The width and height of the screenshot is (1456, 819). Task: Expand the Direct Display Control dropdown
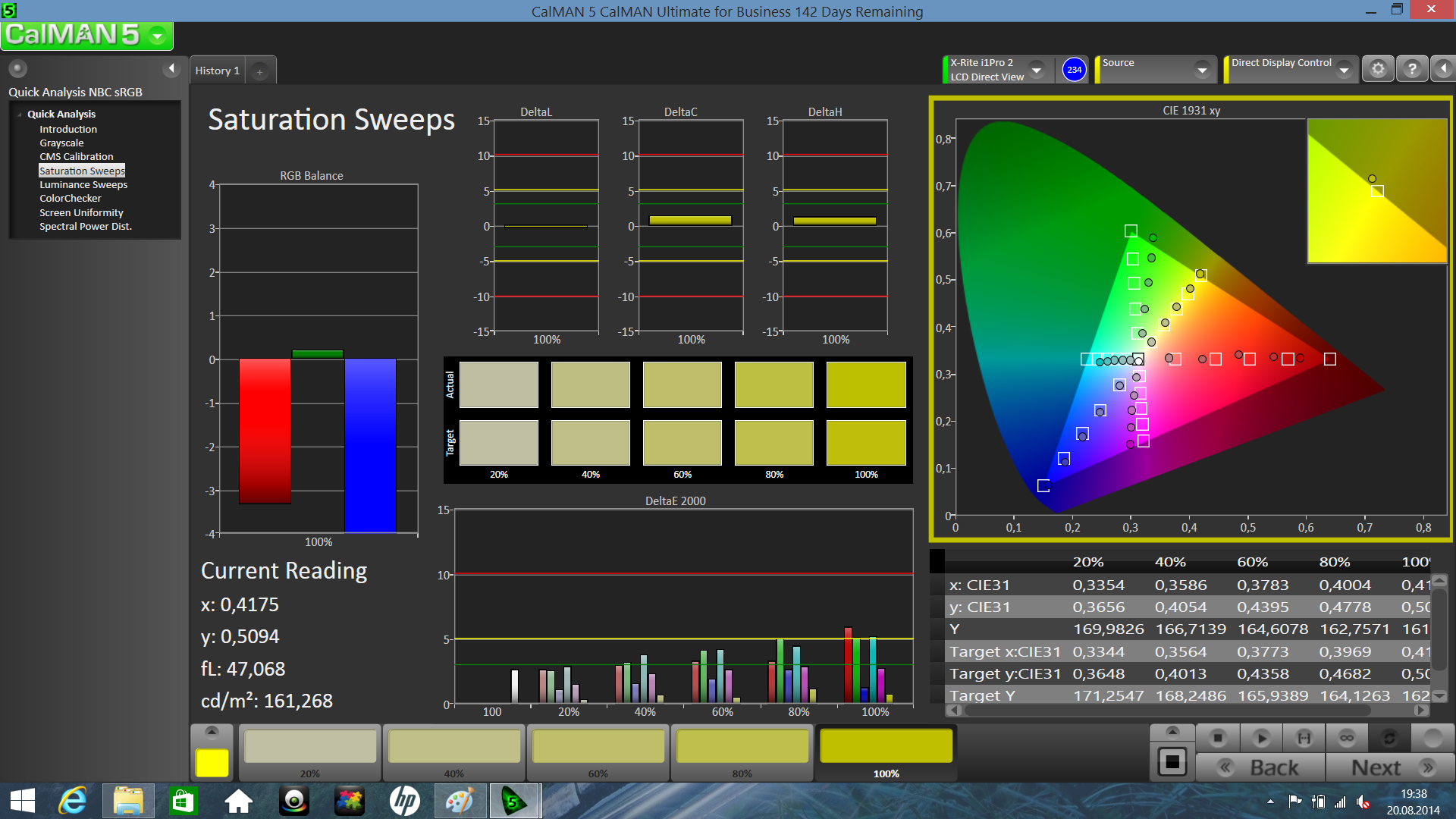click(1344, 70)
